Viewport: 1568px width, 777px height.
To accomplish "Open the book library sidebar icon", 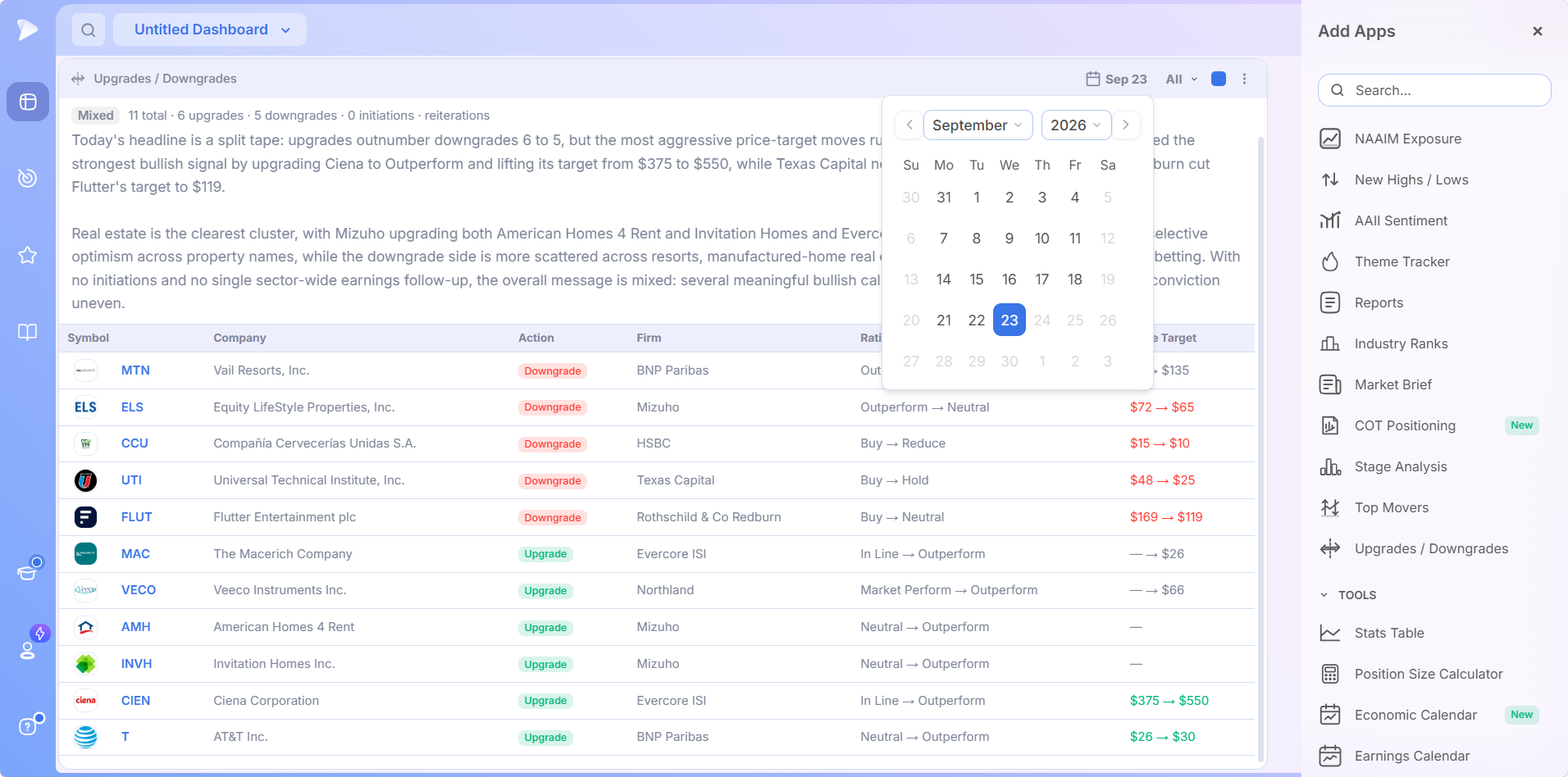I will coord(28,332).
